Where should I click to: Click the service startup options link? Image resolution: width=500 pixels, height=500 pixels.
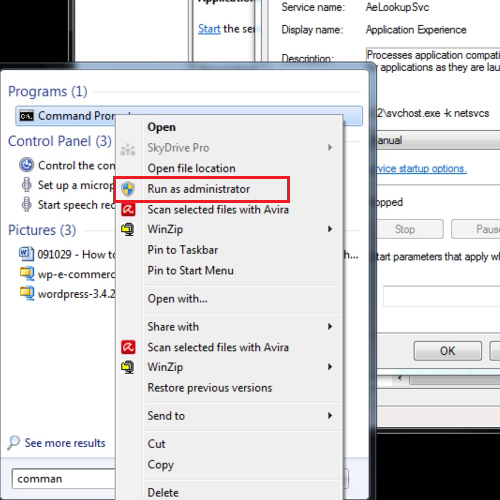pos(422,169)
